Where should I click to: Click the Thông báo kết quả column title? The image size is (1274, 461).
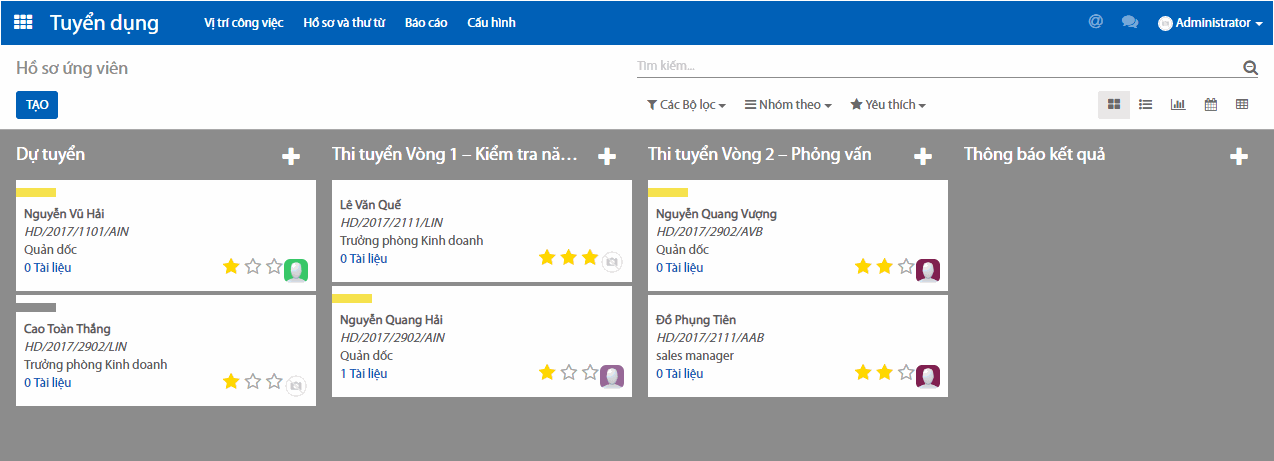[x=1034, y=155]
